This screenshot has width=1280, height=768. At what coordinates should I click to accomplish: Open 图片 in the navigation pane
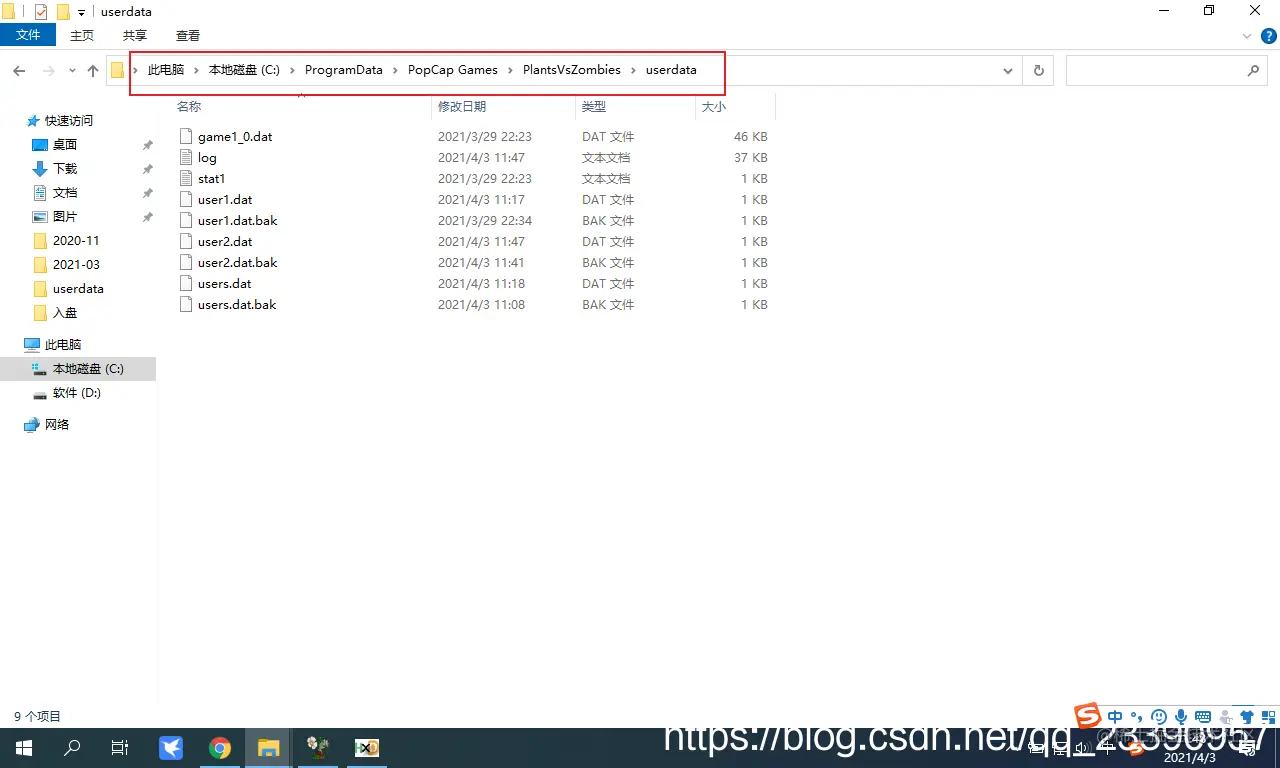65,216
